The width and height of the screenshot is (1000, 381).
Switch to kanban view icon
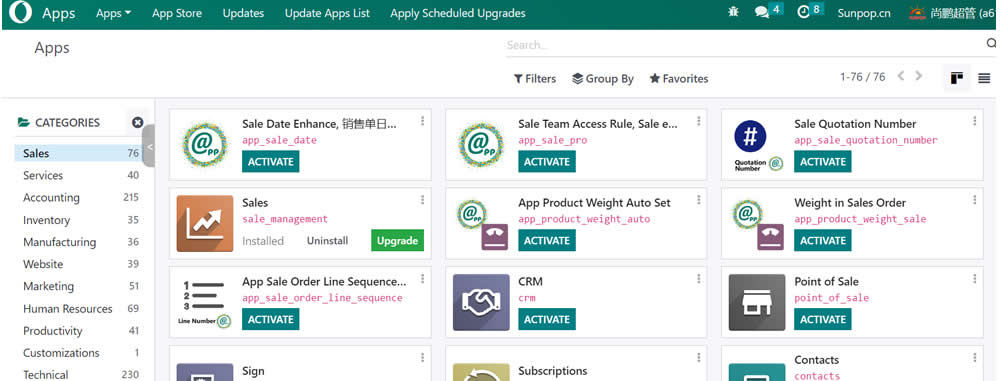point(957,78)
